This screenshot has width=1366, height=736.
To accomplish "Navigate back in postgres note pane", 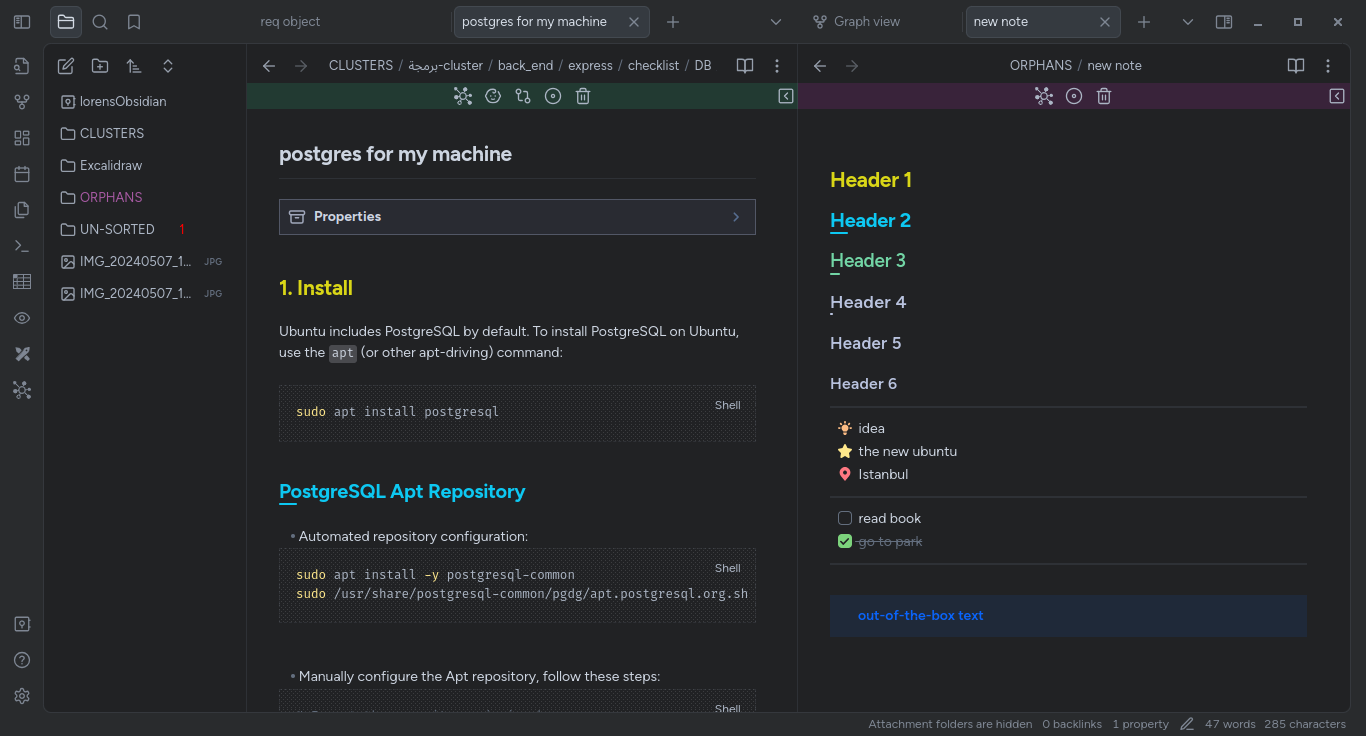I will (x=269, y=66).
